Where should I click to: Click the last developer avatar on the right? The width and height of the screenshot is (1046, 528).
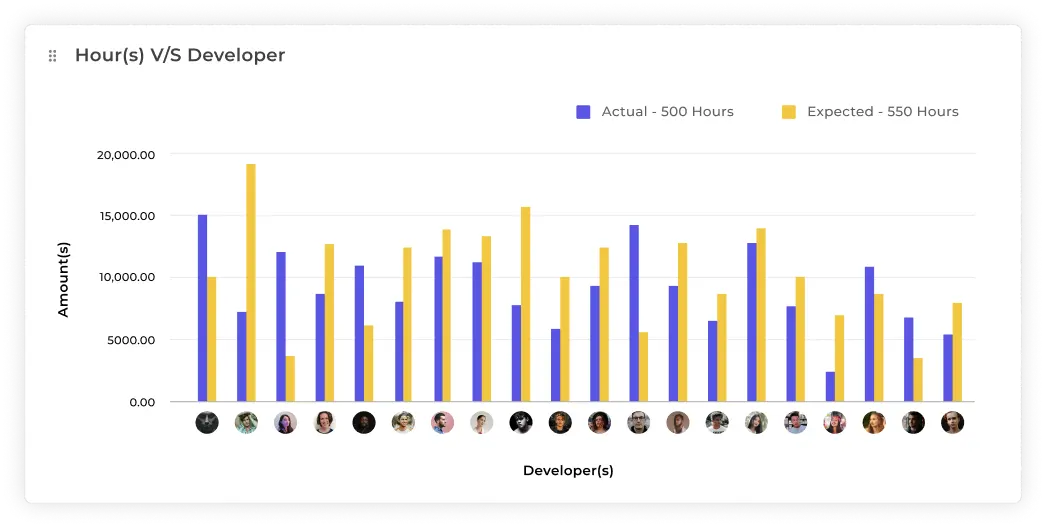point(952,423)
